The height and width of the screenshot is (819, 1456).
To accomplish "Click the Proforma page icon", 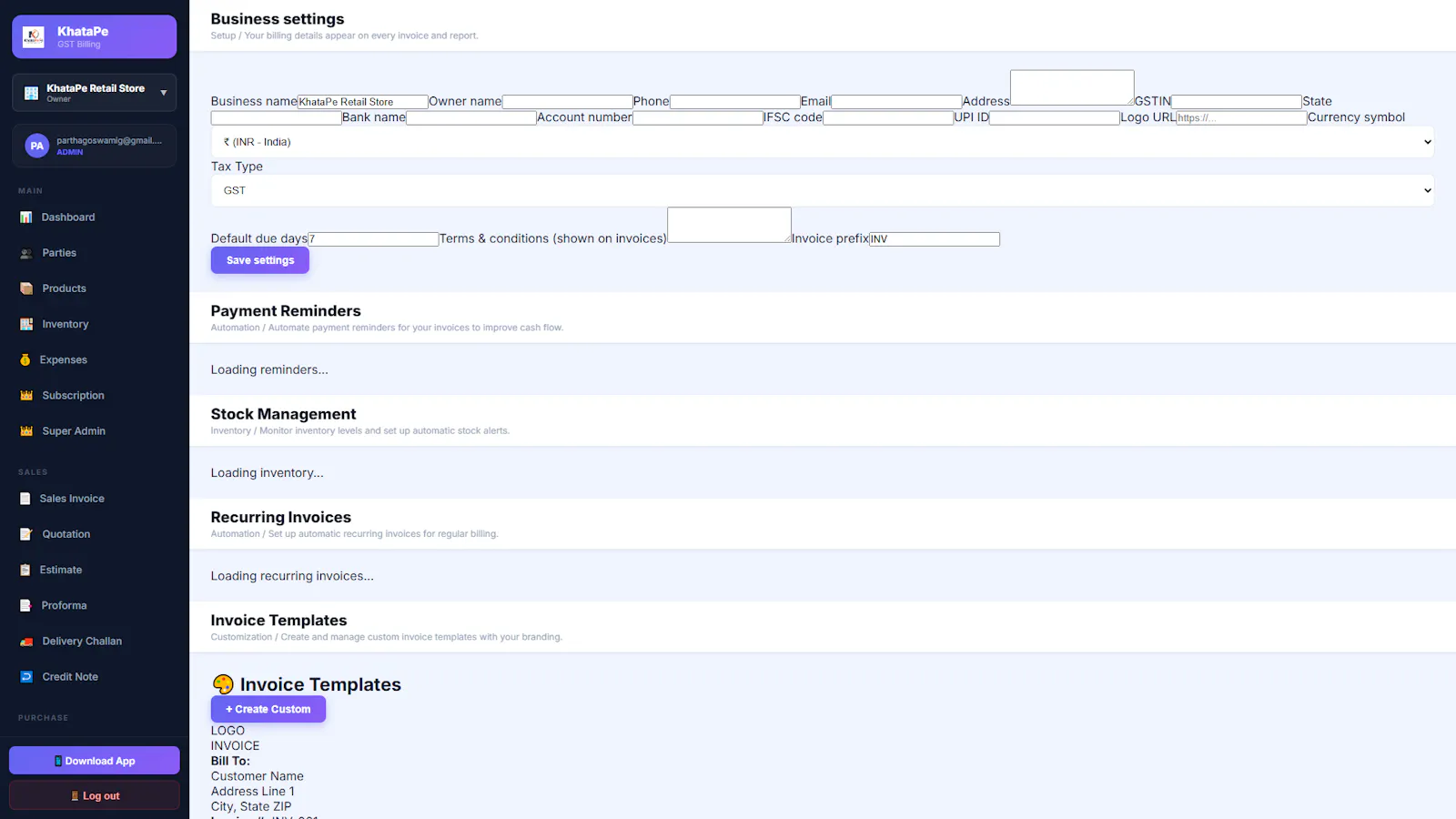I will (x=25, y=605).
